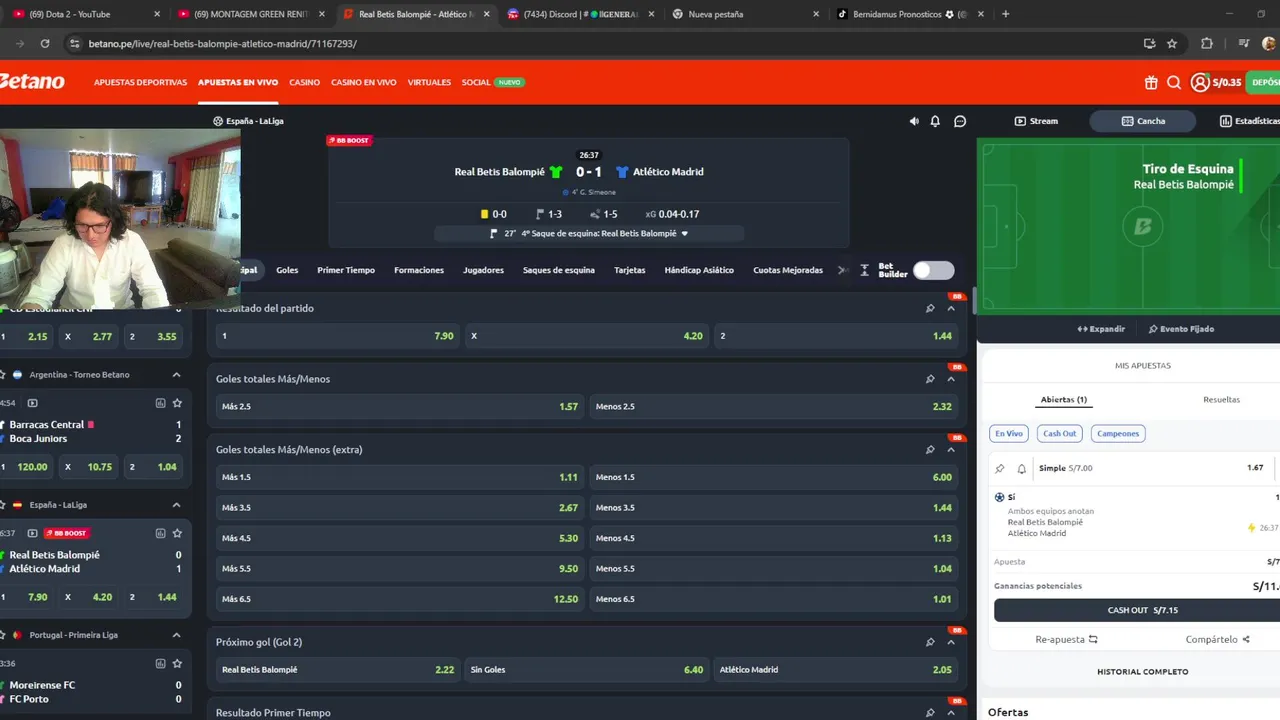The height and width of the screenshot is (720, 1280).
Task: Collapse the Resultado Primer Tiempo section
Action: point(951,713)
